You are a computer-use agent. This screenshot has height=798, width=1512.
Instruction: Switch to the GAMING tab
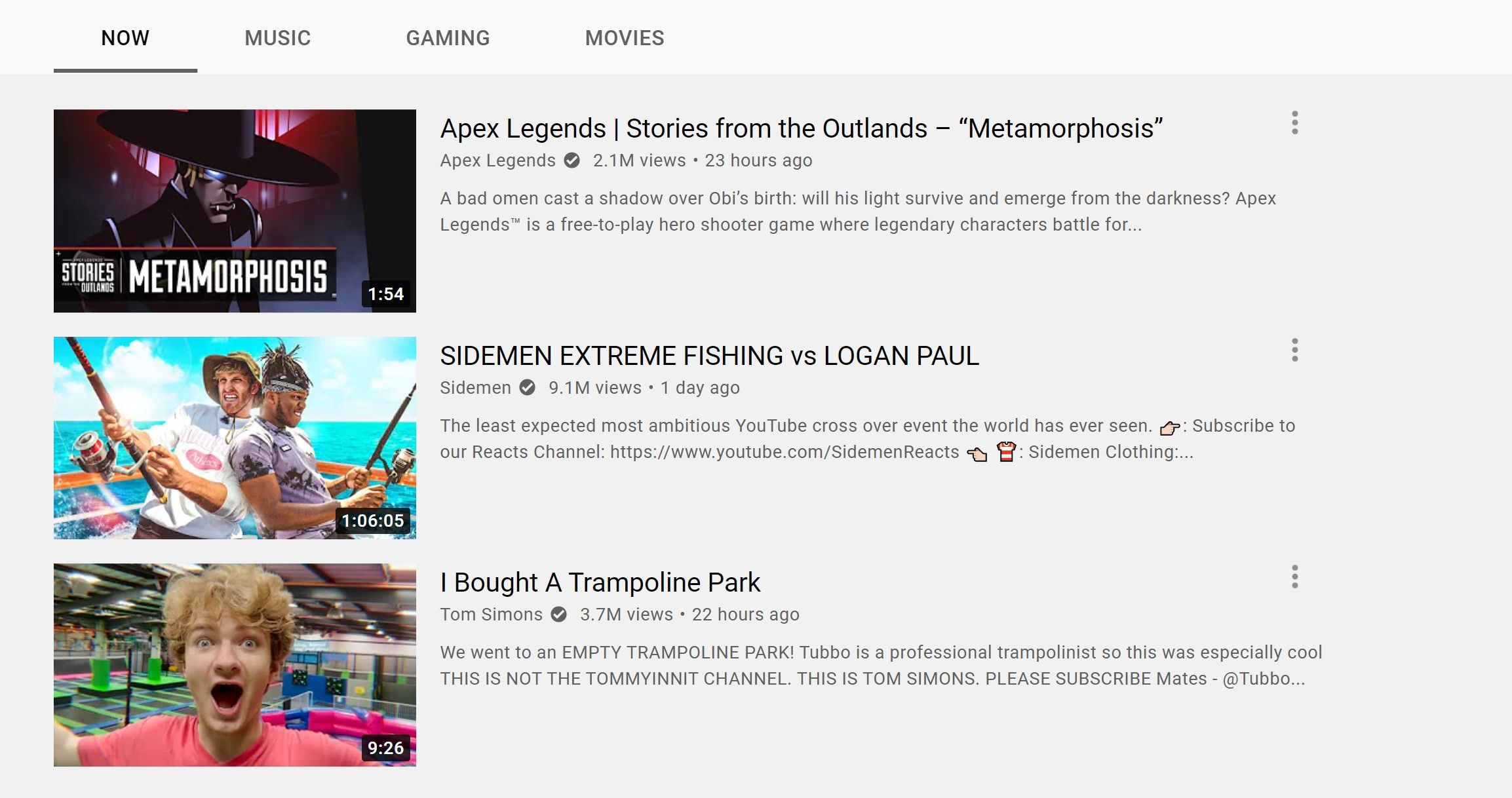[x=448, y=38]
